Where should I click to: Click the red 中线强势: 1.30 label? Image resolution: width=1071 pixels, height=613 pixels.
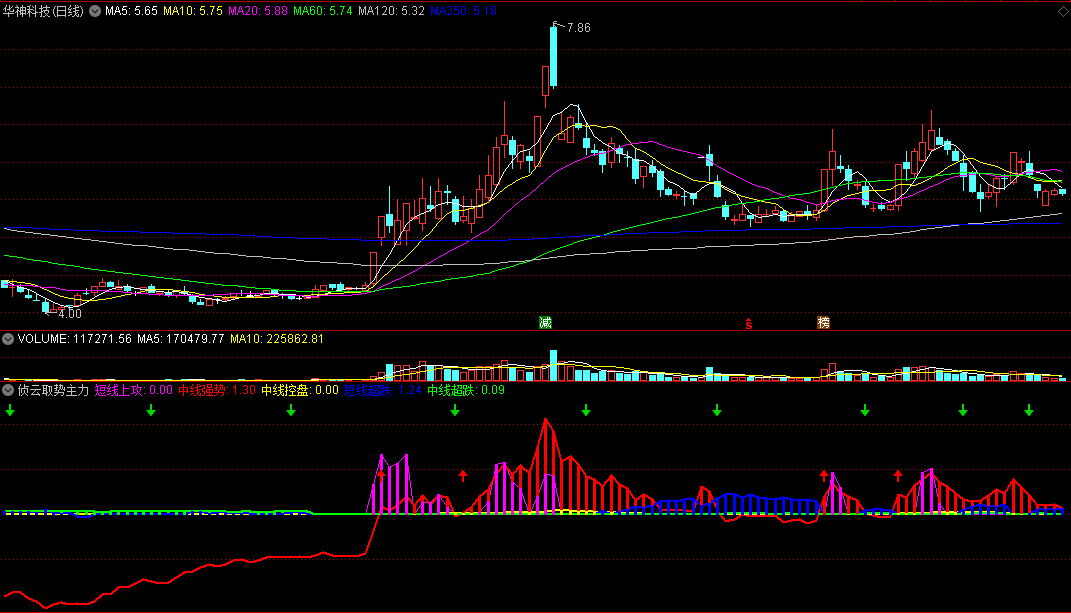tap(217, 390)
